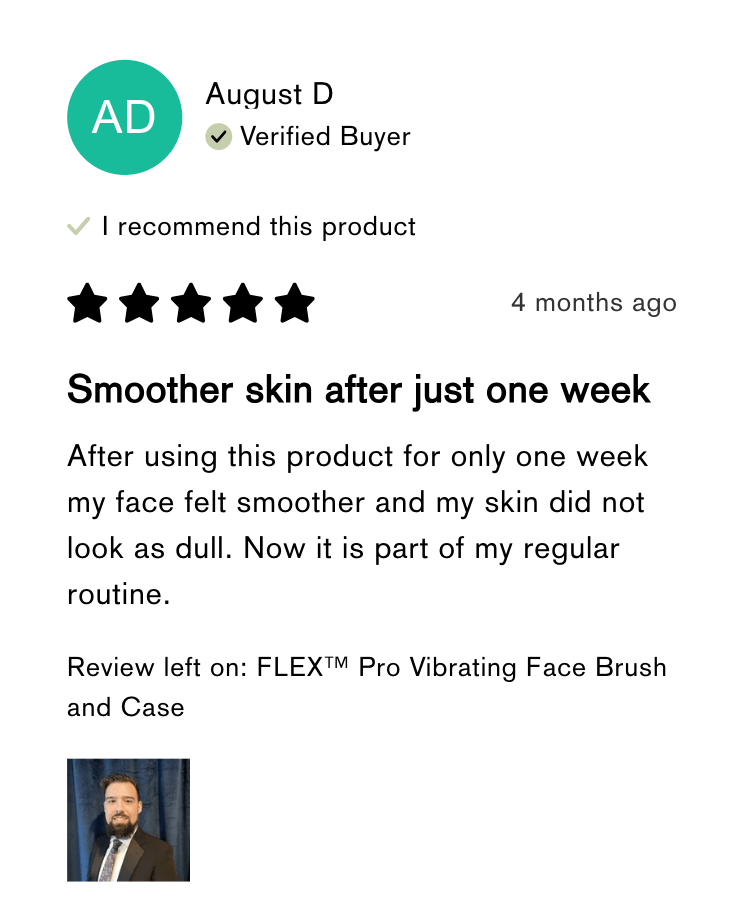Screen dimensions: 744x906
Task: Click the 'AD' initials inside the avatar
Action: pos(124,117)
